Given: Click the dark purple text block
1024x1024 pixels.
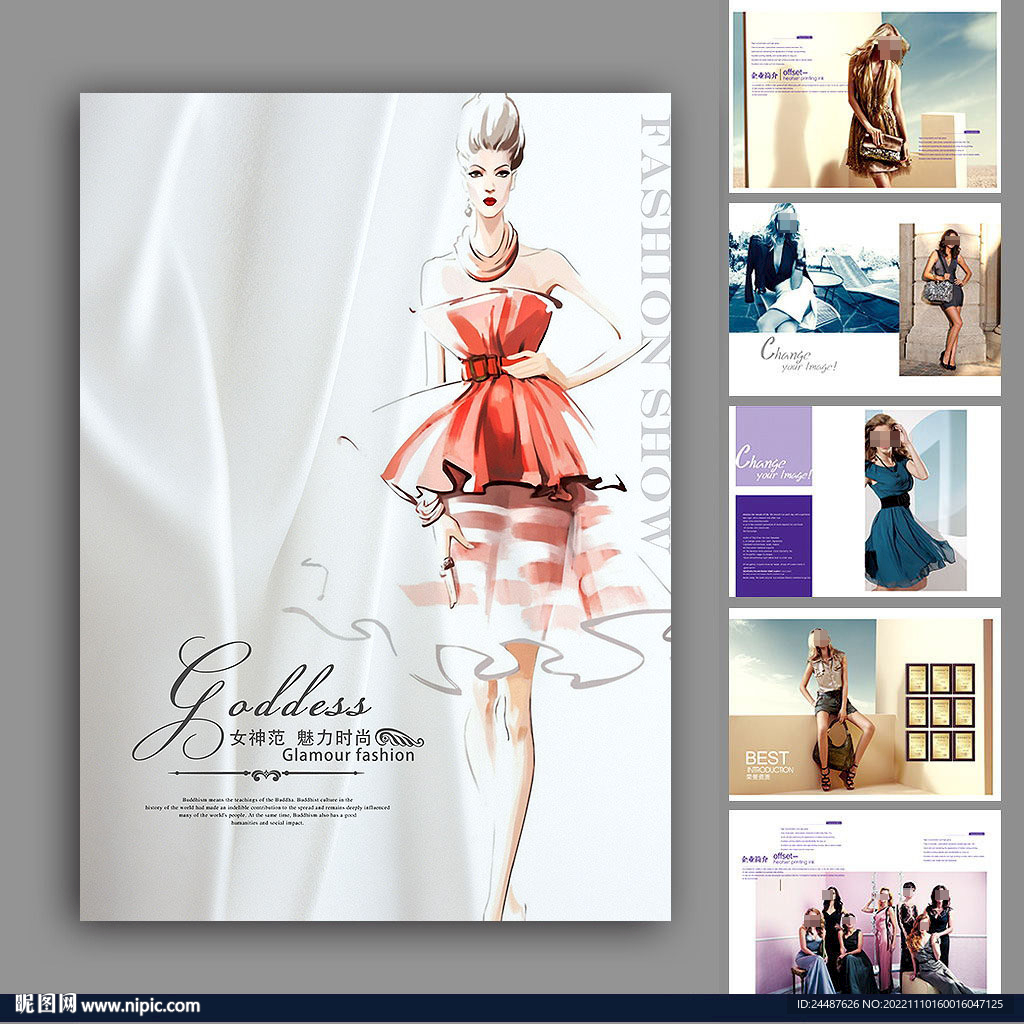Looking at the screenshot, I should click(774, 545).
